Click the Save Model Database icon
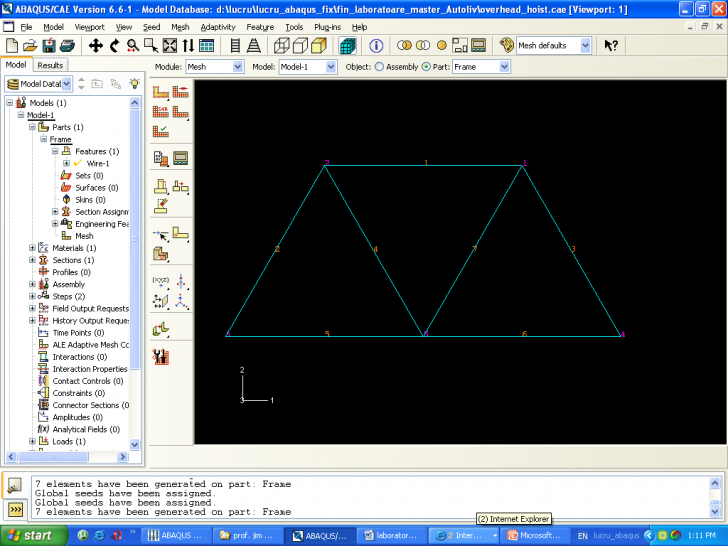This screenshot has height=546, width=728. click(x=48, y=46)
